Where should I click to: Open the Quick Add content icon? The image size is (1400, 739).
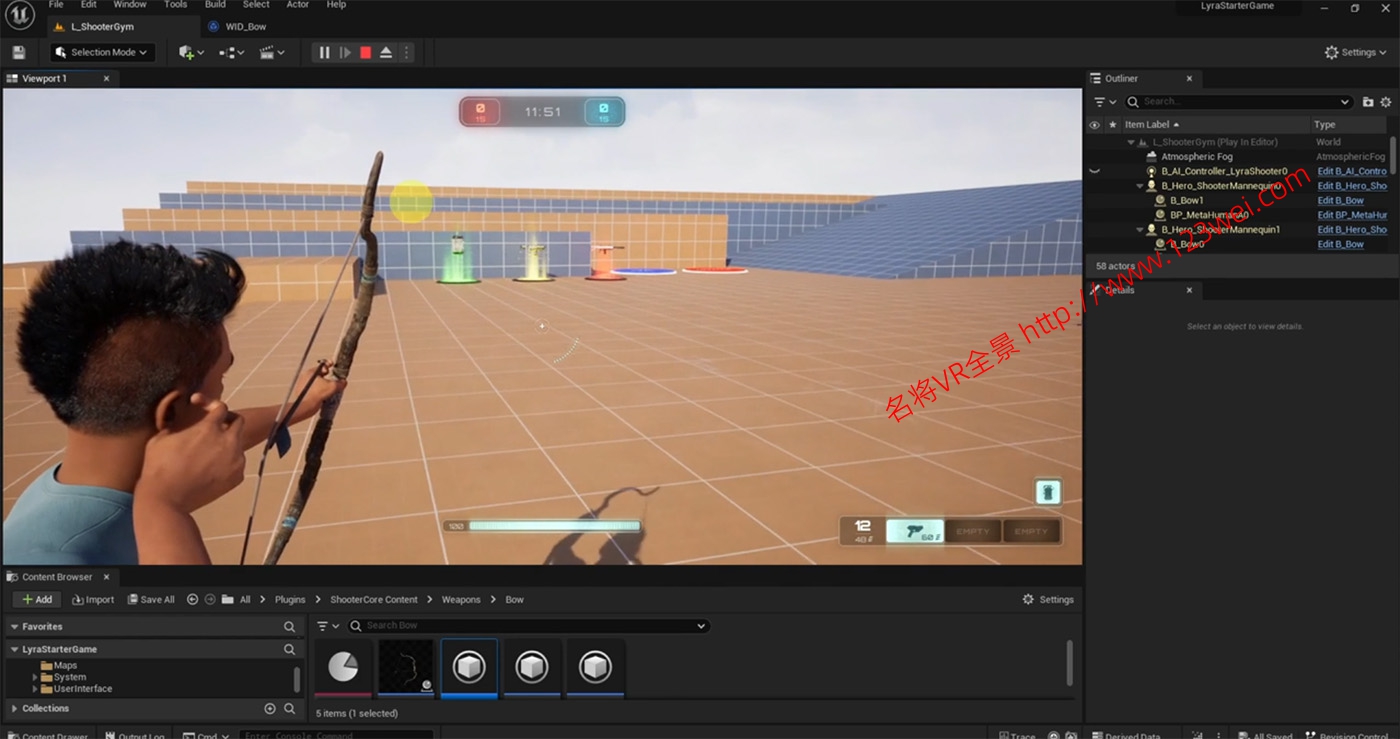coord(186,52)
